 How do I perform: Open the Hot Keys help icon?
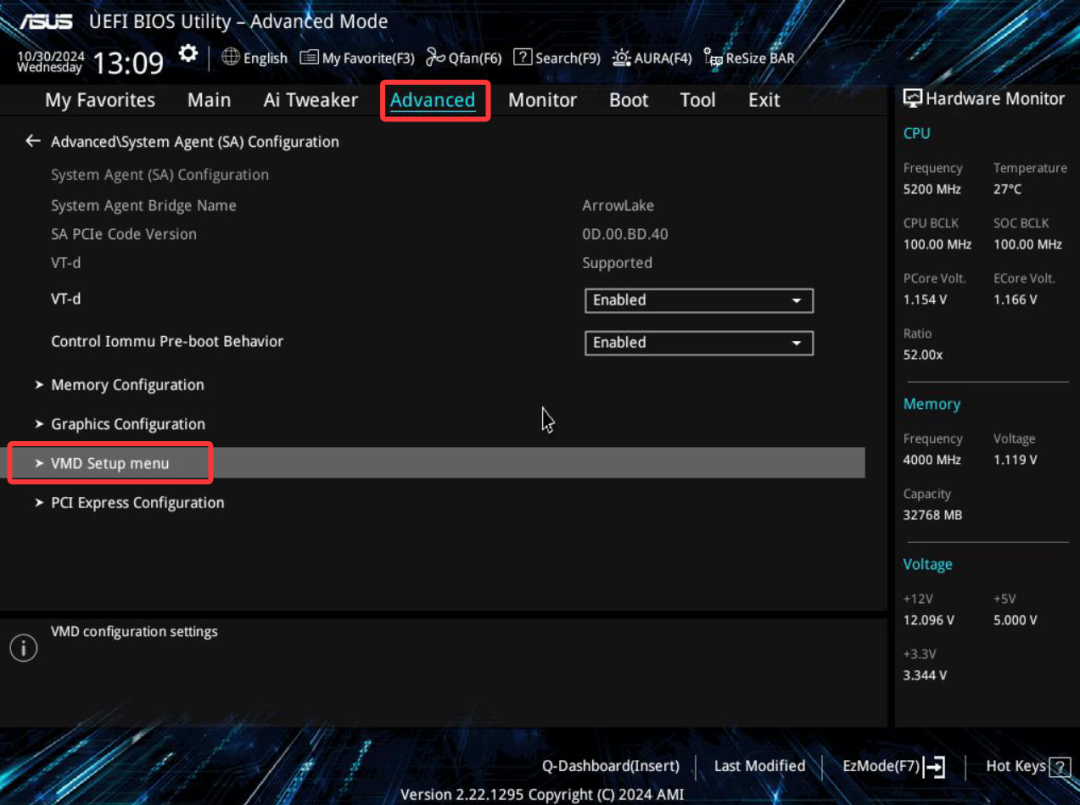pyautogui.click(x=1059, y=767)
